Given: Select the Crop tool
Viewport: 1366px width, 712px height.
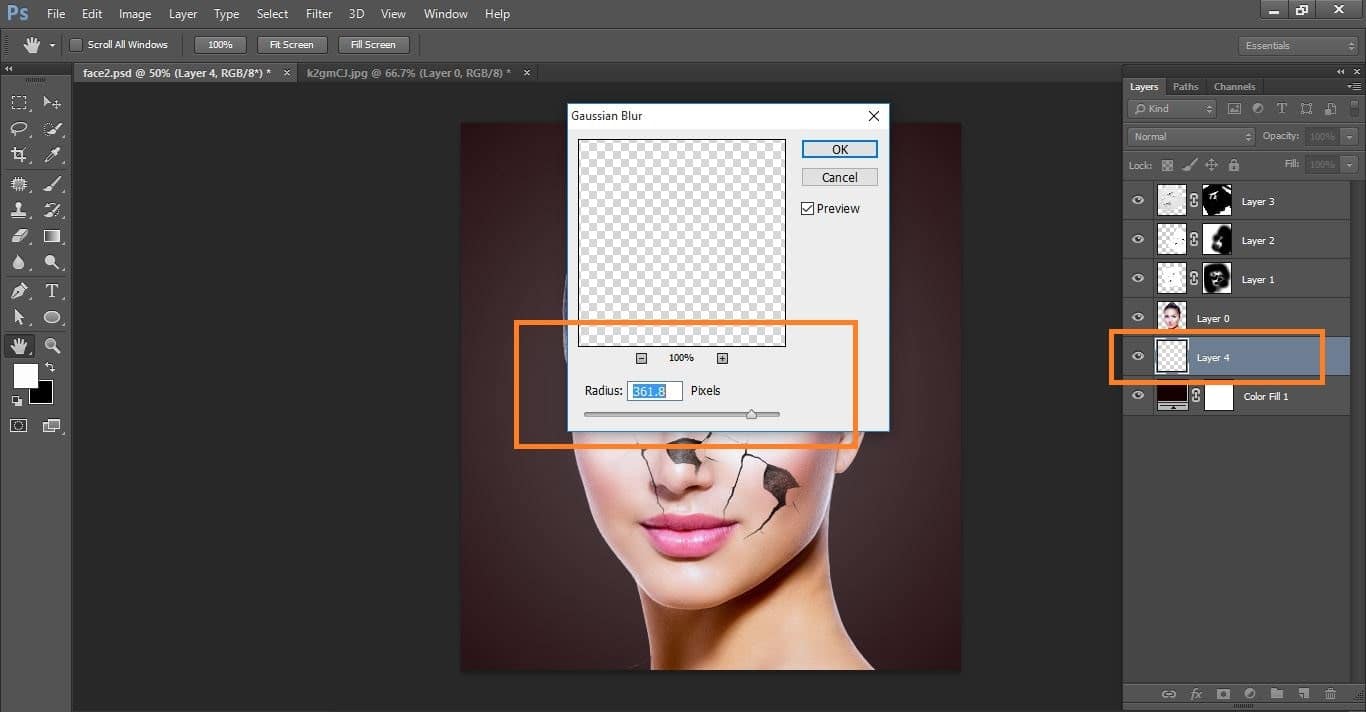Looking at the screenshot, I should (19, 155).
